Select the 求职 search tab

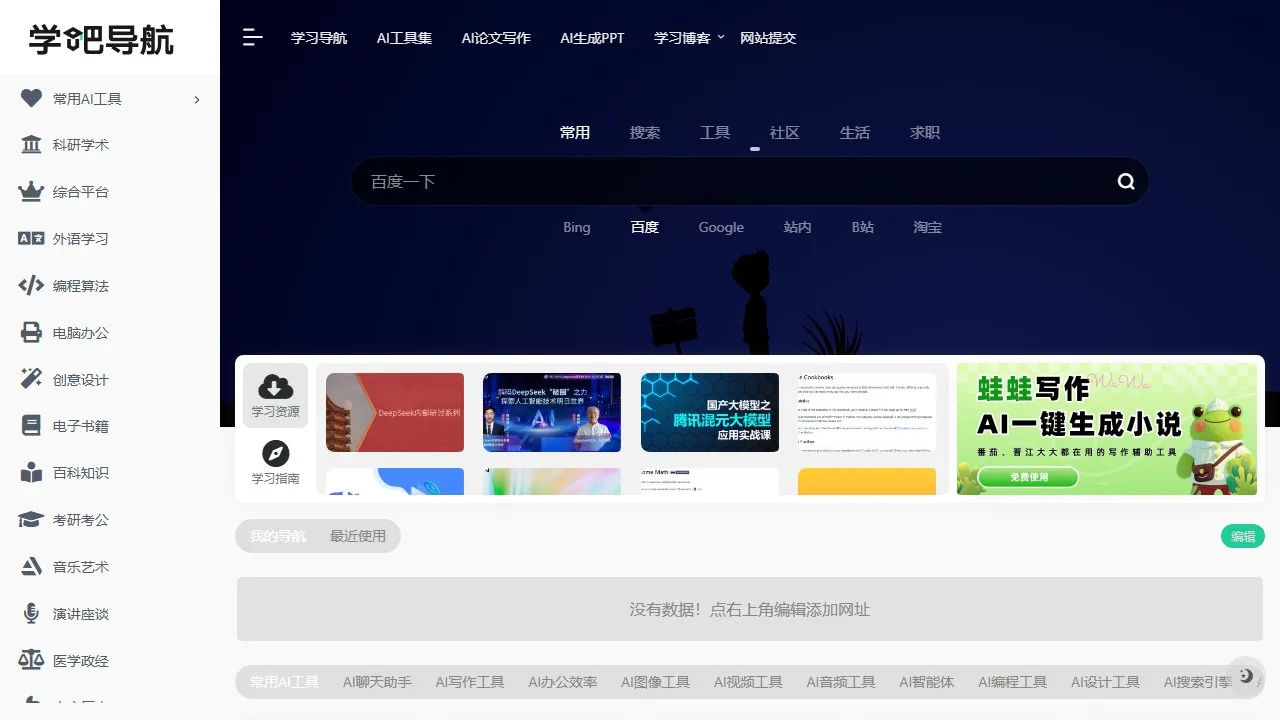click(925, 132)
